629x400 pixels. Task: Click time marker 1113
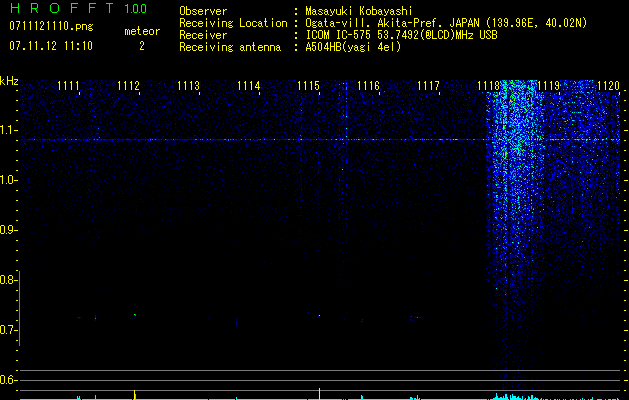click(189, 86)
